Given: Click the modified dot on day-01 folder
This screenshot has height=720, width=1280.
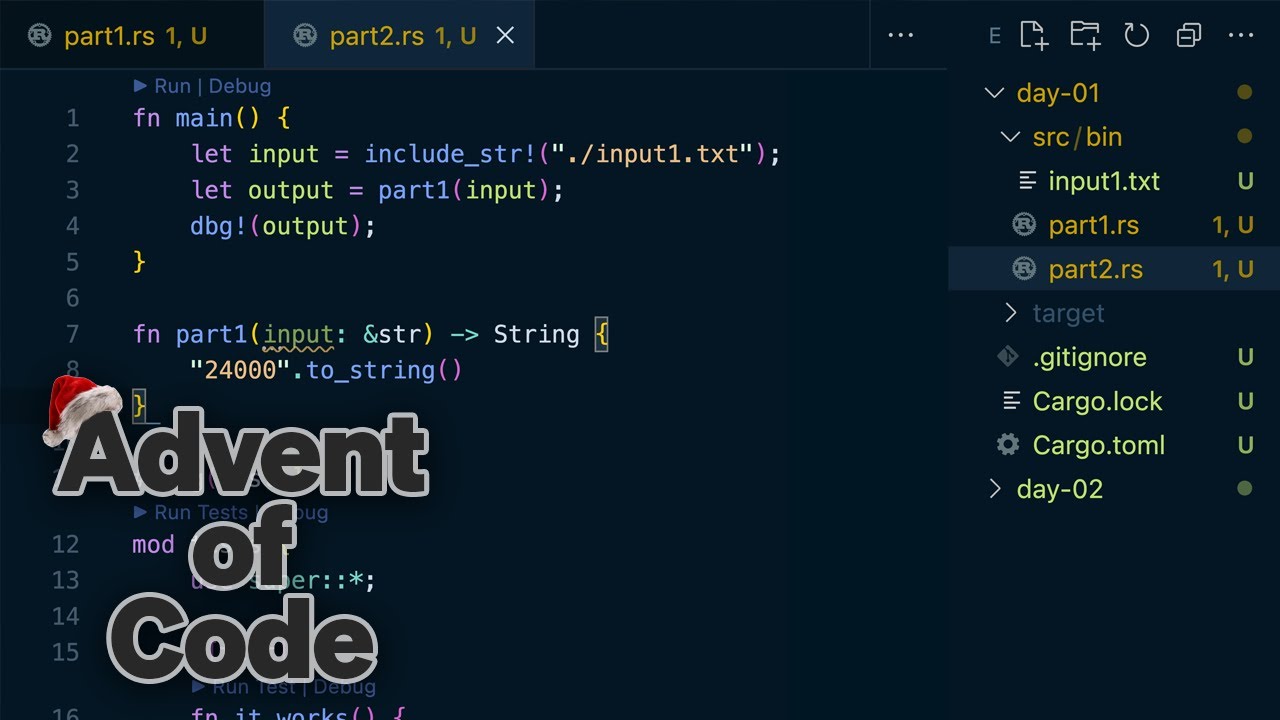Looking at the screenshot, I should point(1245,93).
